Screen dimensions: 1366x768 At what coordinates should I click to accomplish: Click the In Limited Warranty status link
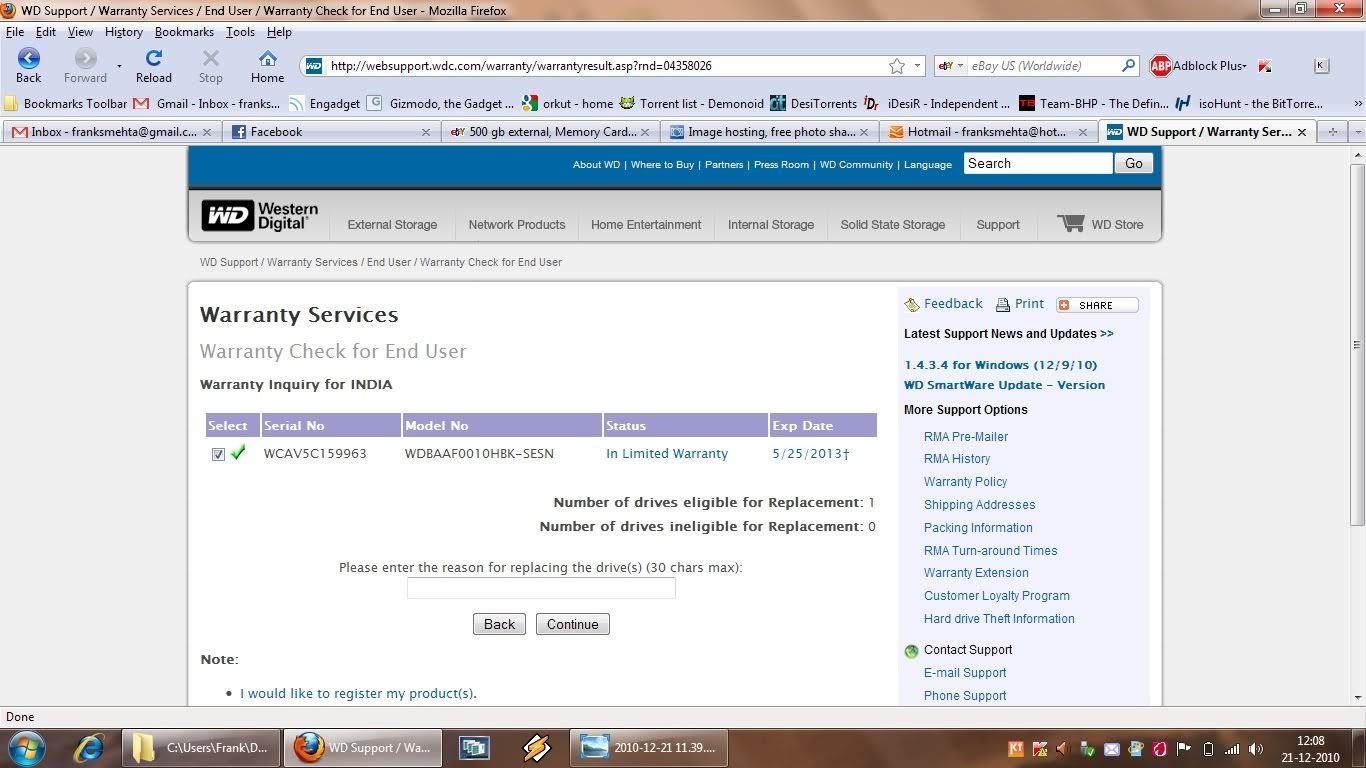point(667,454)
